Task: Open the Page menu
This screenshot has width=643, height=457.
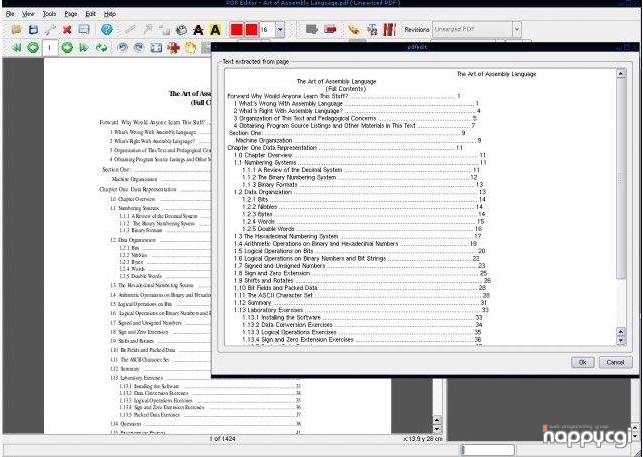Action: (x=71, y=14)
